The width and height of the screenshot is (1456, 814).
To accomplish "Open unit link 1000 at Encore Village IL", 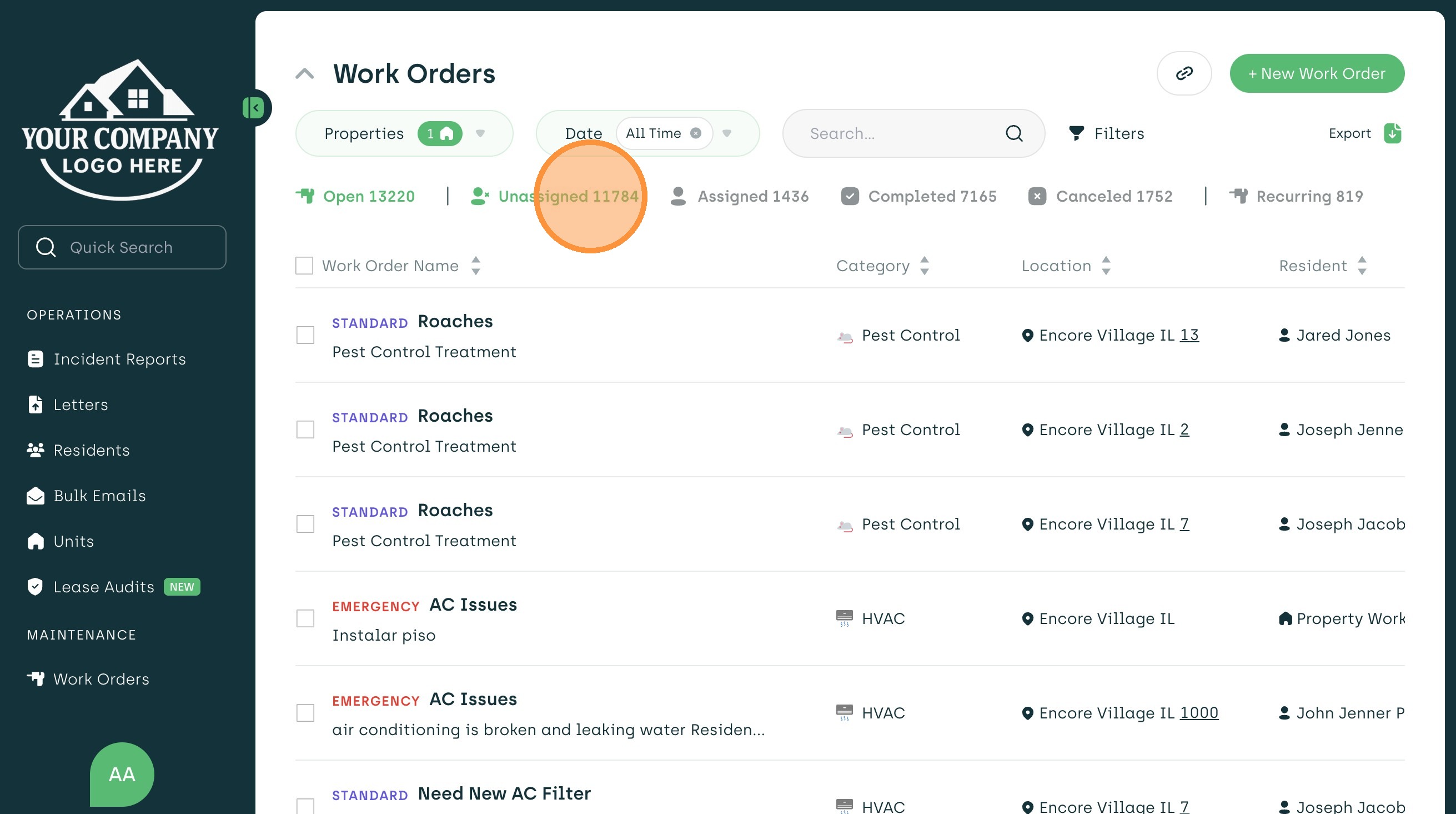I will point(1199,713).
